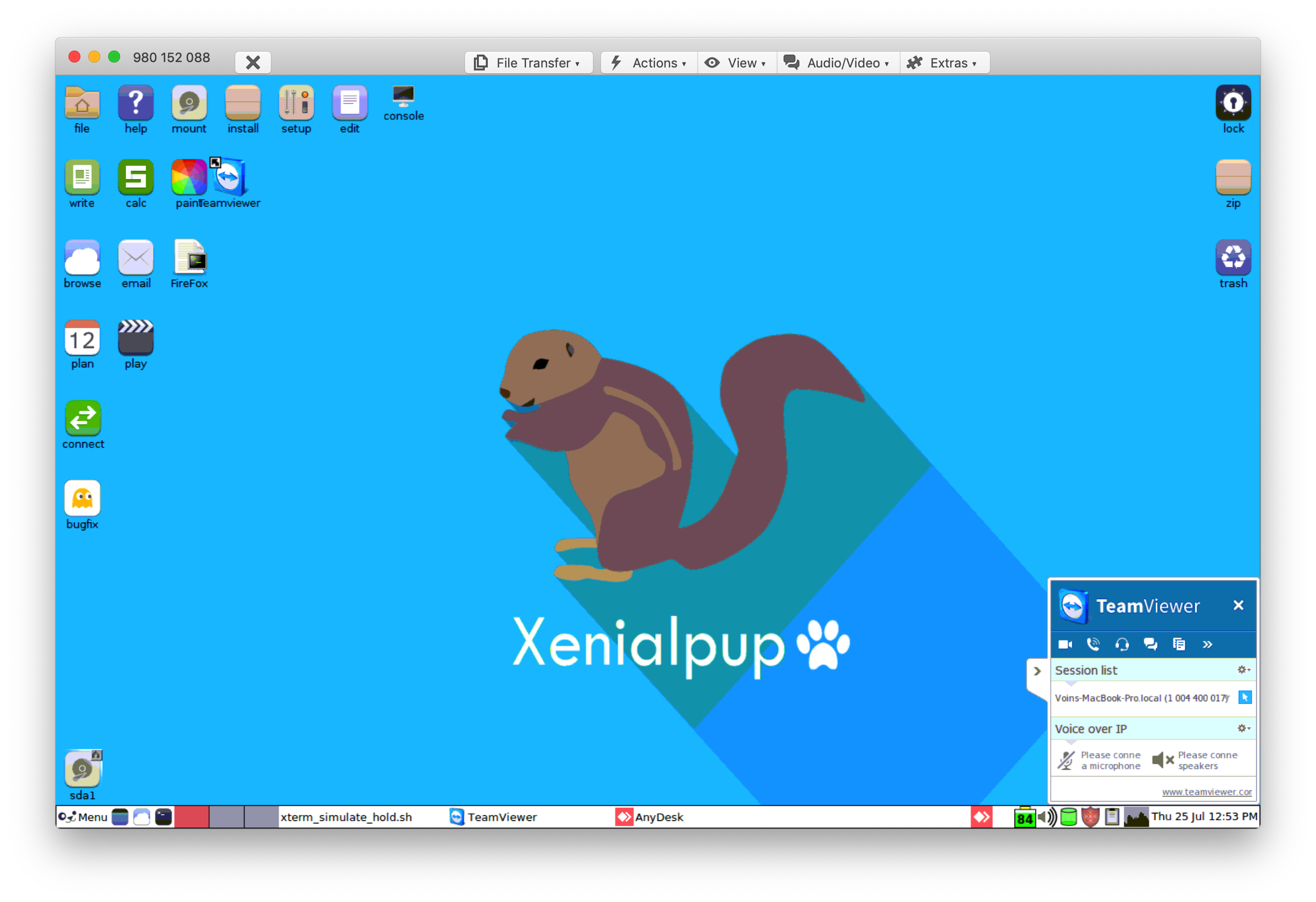Screen dimensions: 1316x902
Task: Click the double-arrow more options button in TeamViewer
Action: [x=1208, y=644]
